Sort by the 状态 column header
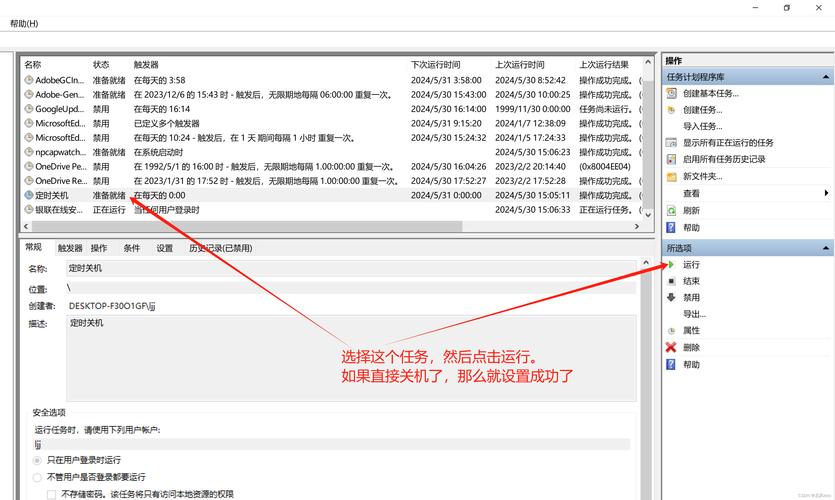Viewport: 835px width, 500px height. (101, 64)
